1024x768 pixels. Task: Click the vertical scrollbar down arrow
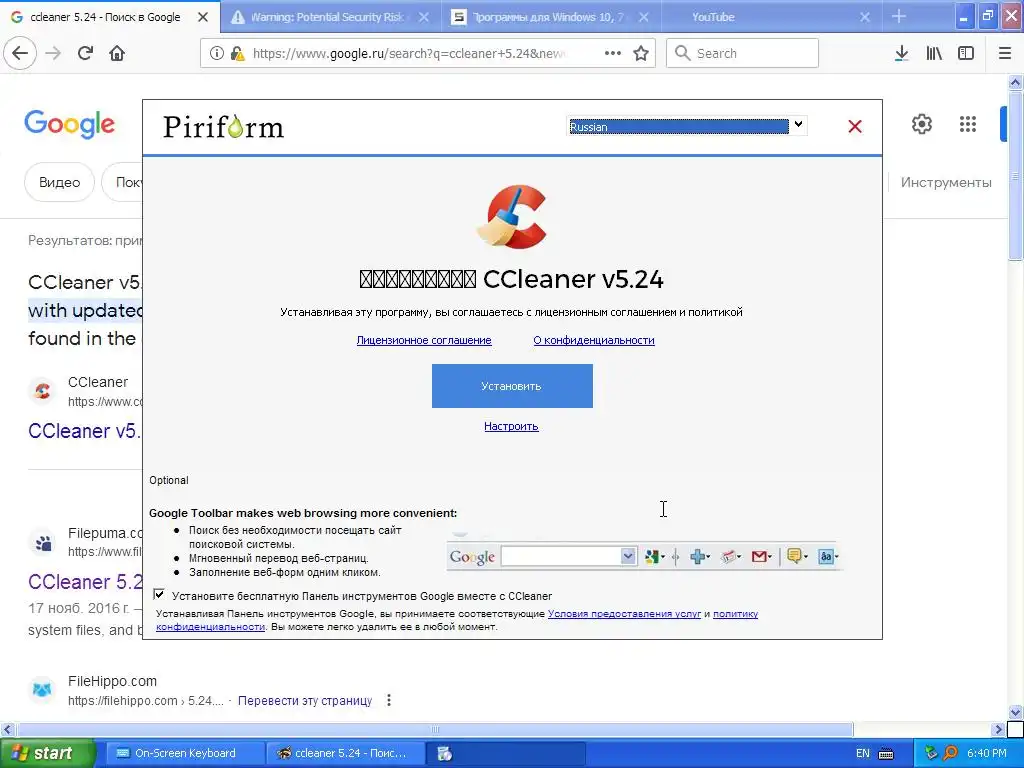tap(1016, 712)
